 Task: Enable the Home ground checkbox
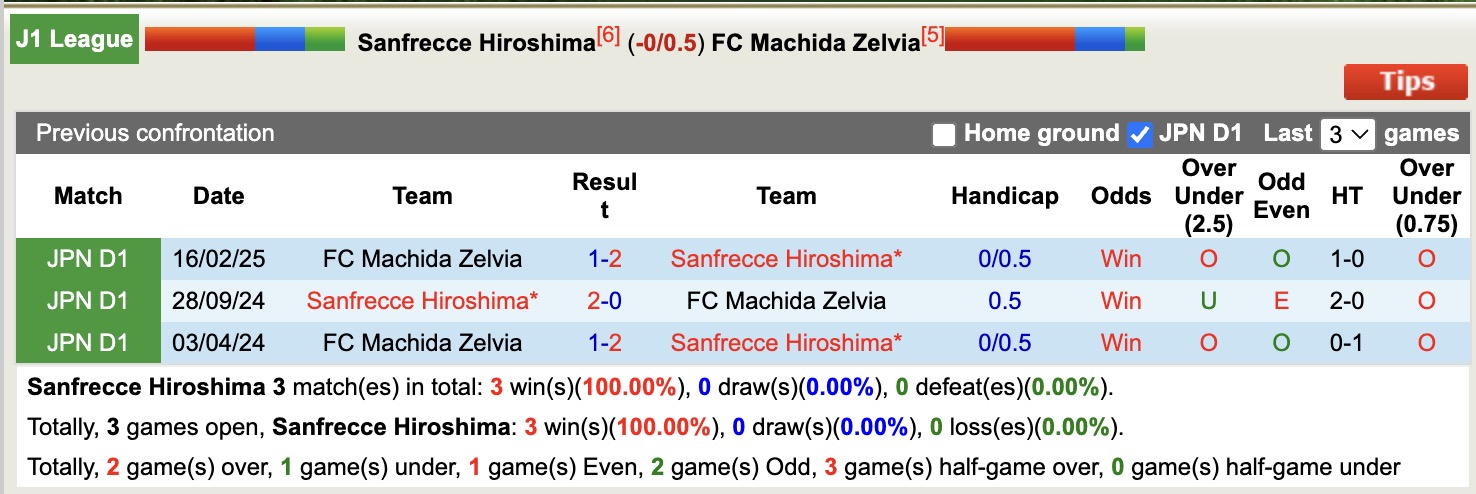943,135
